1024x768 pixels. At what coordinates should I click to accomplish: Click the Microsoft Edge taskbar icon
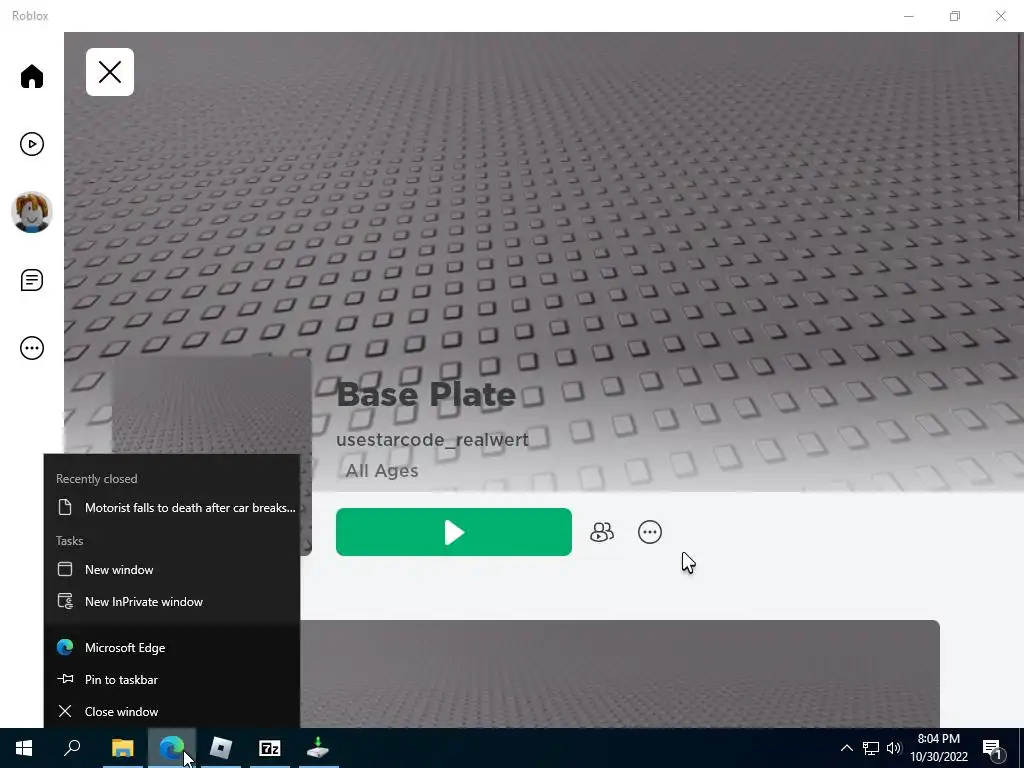pos(172,748)
